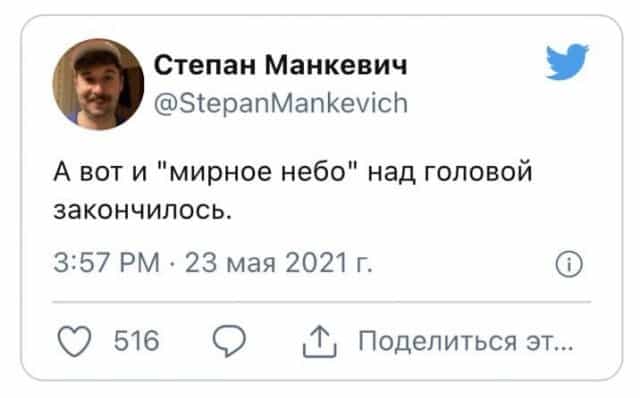Like the tweet with the heart icon

(x=74, y=341)
